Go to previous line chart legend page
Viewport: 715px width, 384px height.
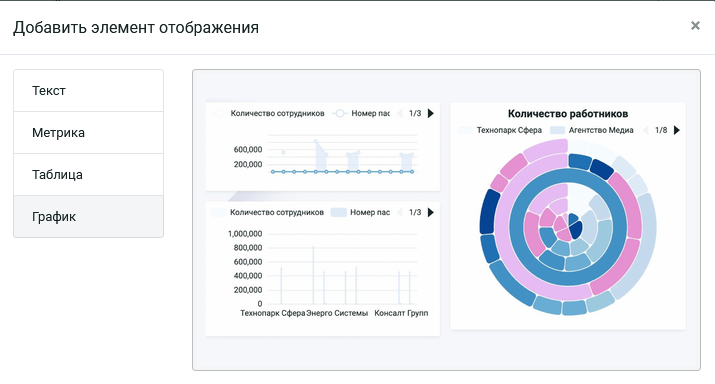pyautogui.click(x=400, y=114)
